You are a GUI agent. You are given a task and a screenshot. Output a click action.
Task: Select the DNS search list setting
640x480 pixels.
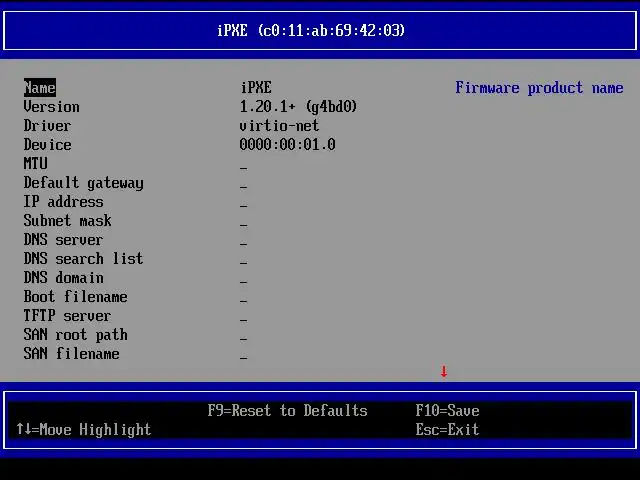pos(83,259)
